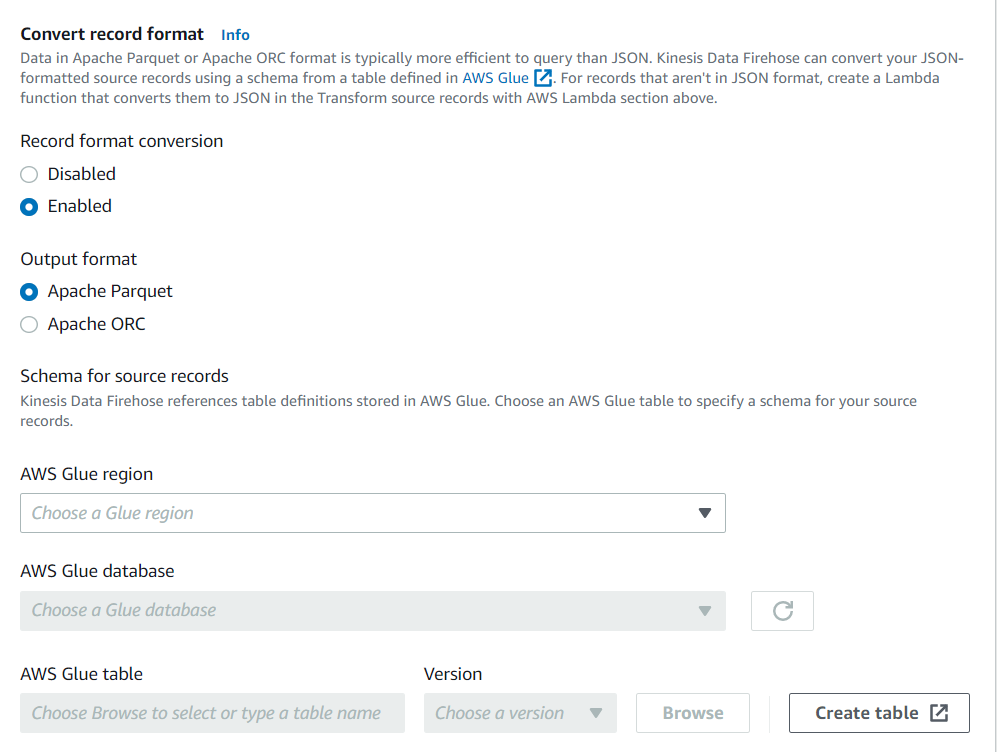Viewport: 997px width, 752px height.
Task: Open the Choose a Glue region dropdown
Action: [373, 513]
